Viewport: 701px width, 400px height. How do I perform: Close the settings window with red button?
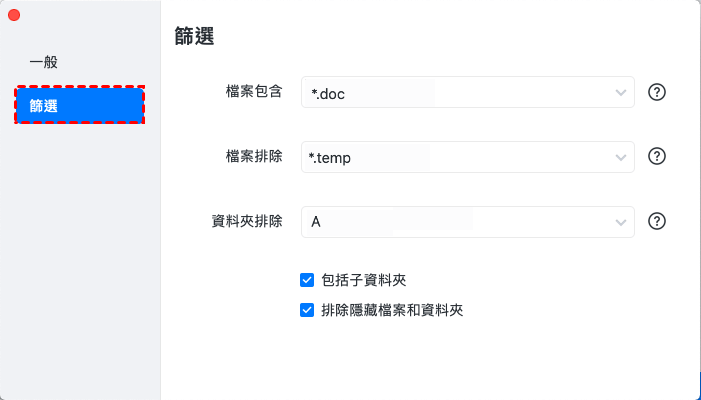point(14,15)
